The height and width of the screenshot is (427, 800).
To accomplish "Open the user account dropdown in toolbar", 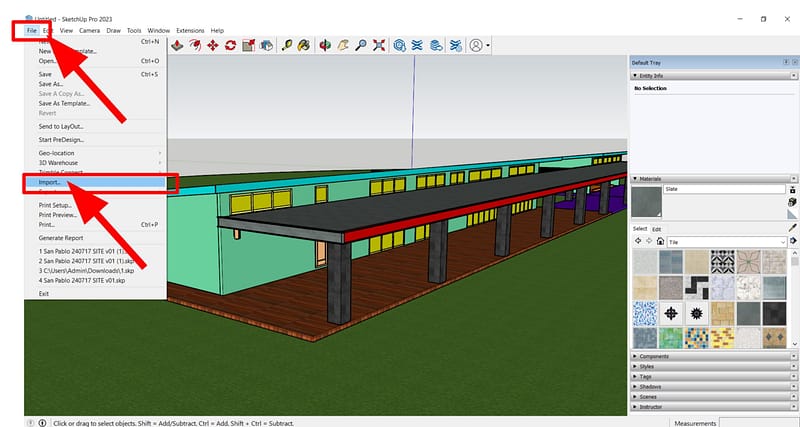I will pos(480,46).
